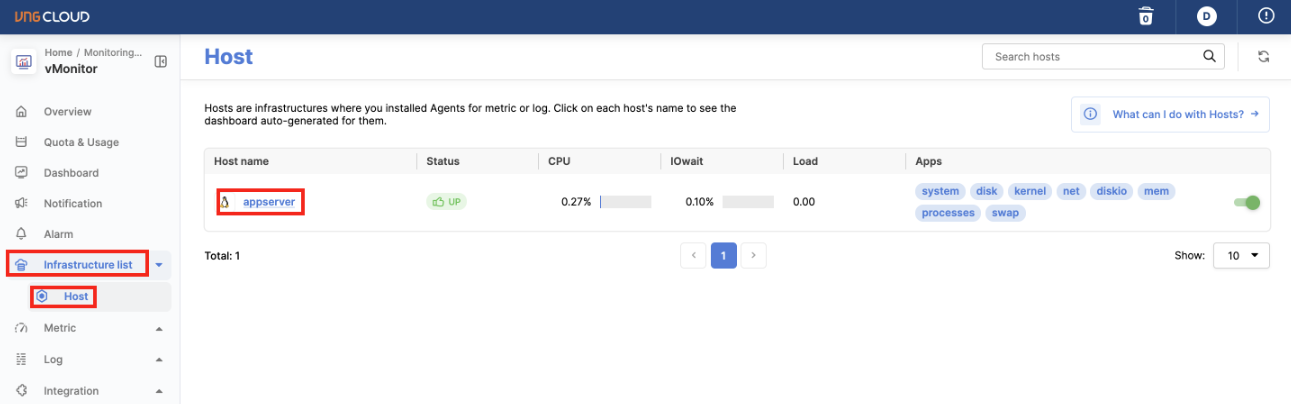Collapse the Infrastructure list section
Image resolution: width=1291 pixels, height=404 pixels.
pos(159,265)
